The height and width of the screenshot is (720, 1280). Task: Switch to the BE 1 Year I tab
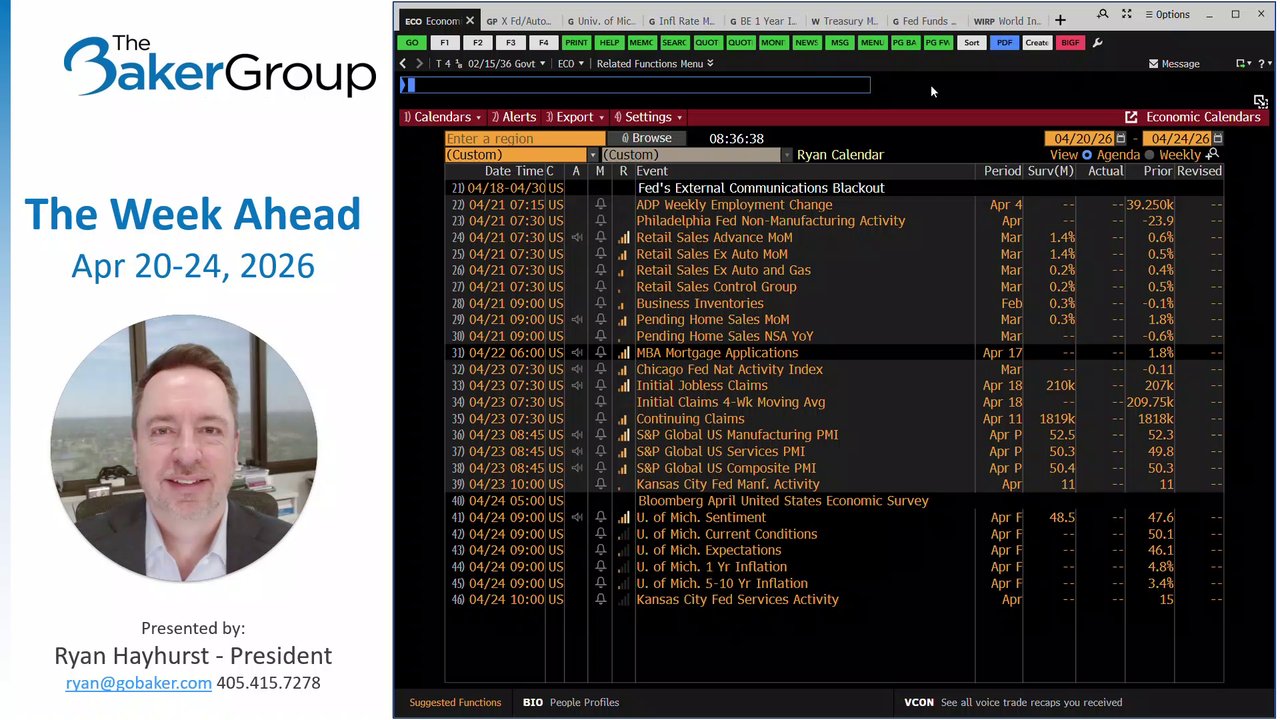tap(762, 21)
